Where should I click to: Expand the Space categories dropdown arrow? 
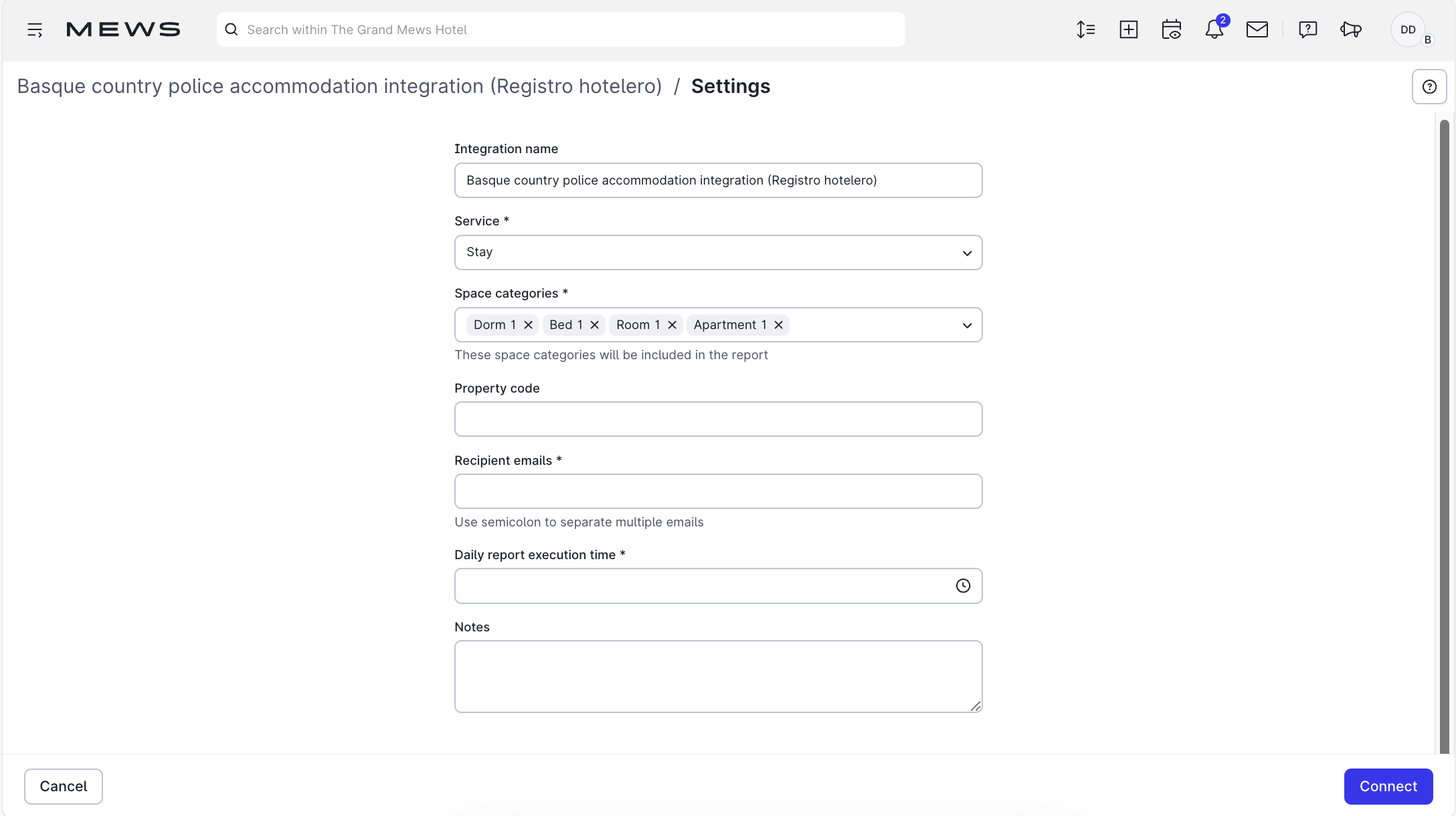[x=967, y=325]
